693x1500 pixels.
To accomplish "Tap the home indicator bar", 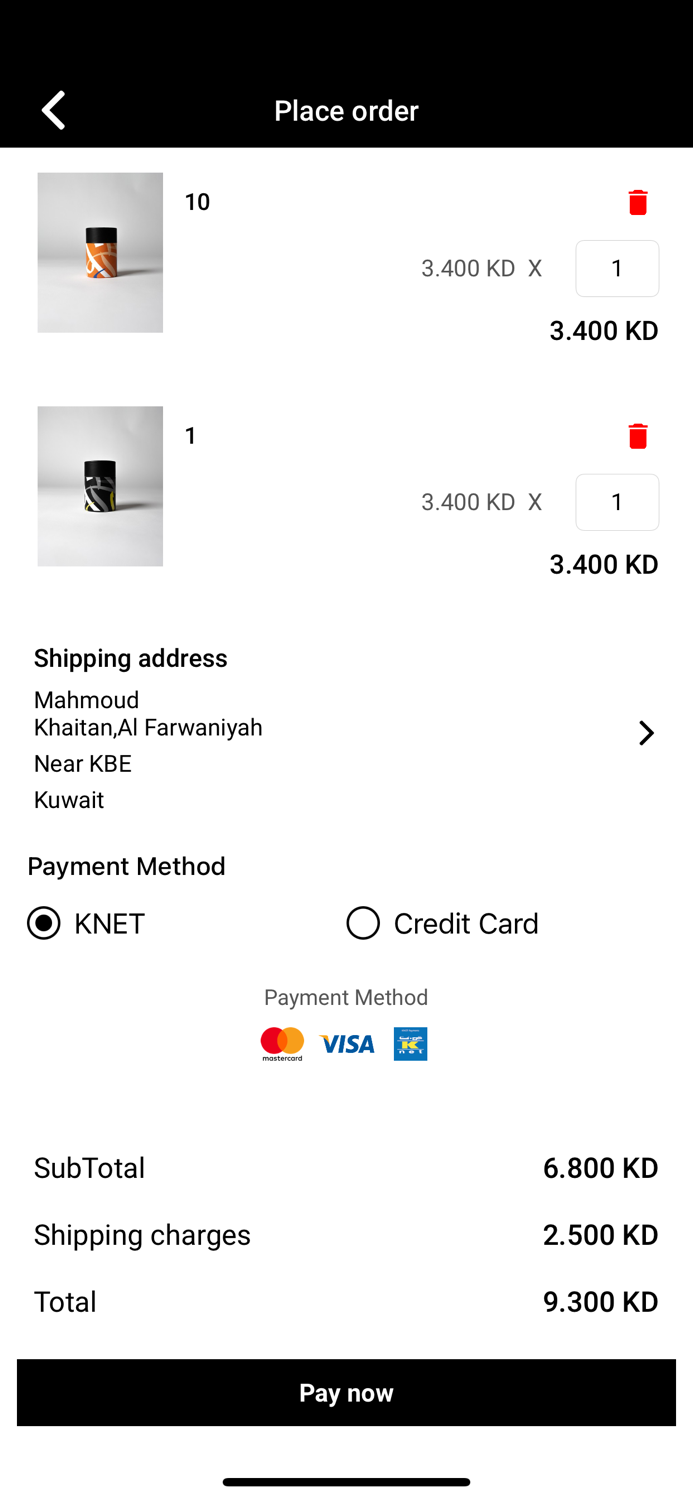I will tap(346, 1482).
